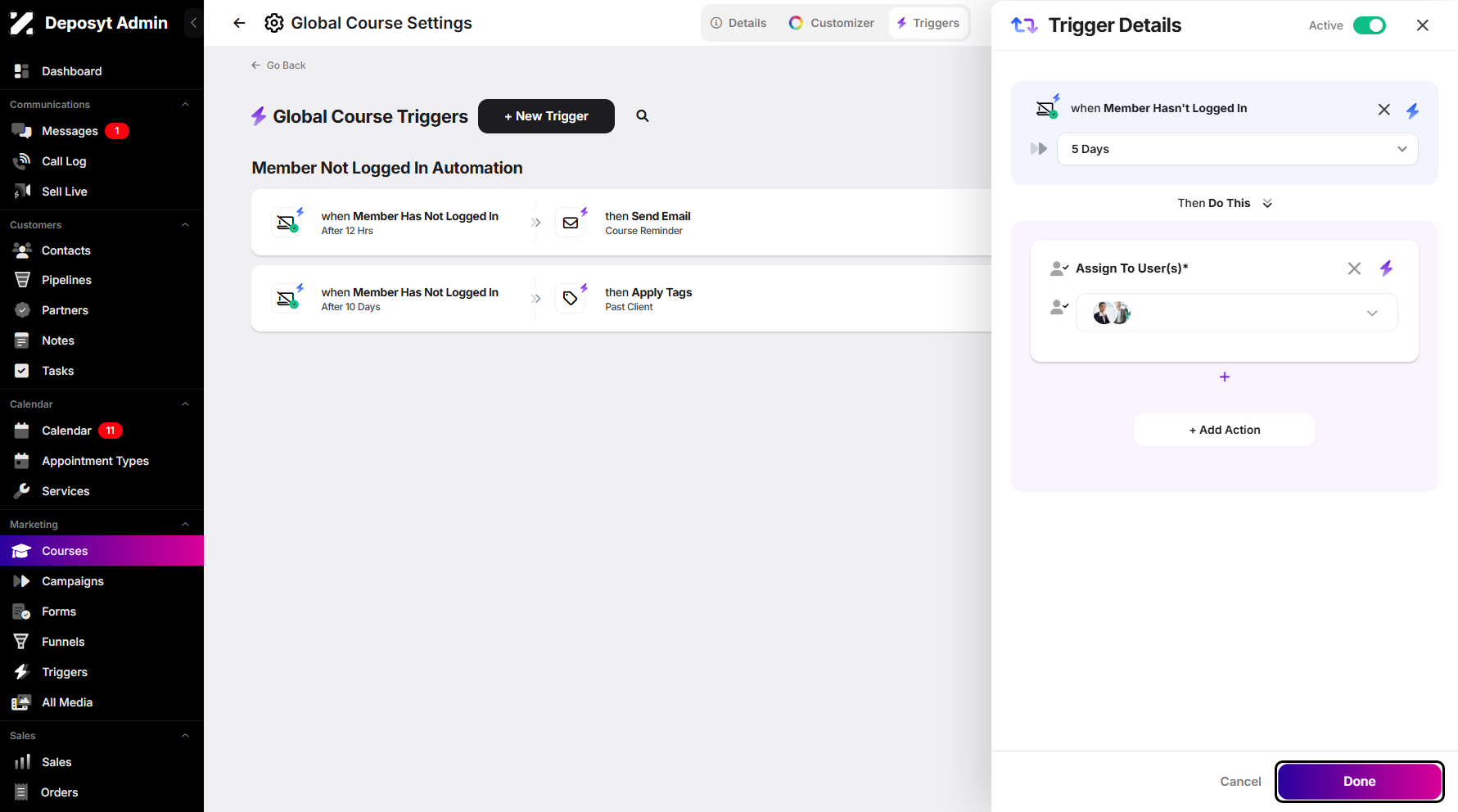
Task: Click the Done button
Action: (1359, 782)
